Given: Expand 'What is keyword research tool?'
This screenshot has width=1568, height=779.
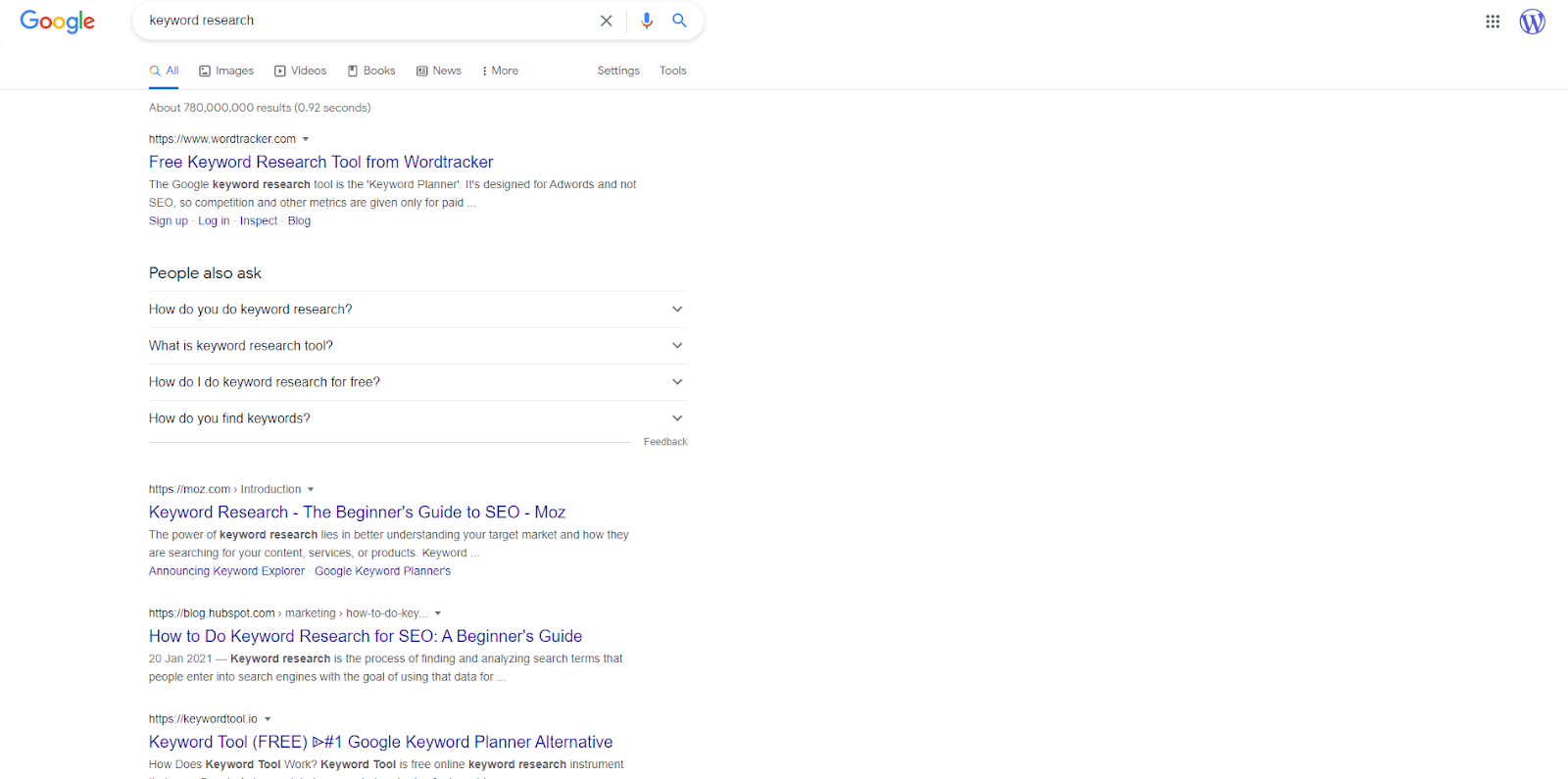Looking at the screenshot, I should click(x=417, y=346).
